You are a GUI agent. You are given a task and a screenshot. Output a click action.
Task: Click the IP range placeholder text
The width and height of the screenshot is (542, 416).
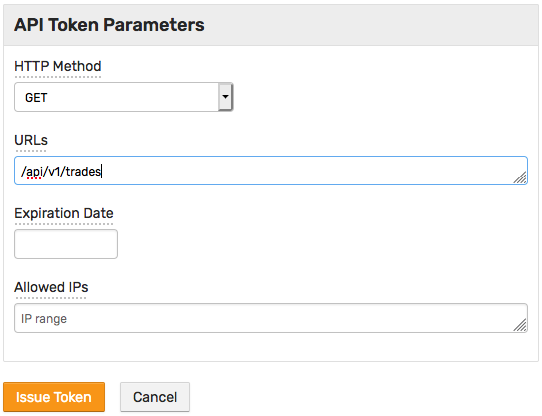pos(44,318)
